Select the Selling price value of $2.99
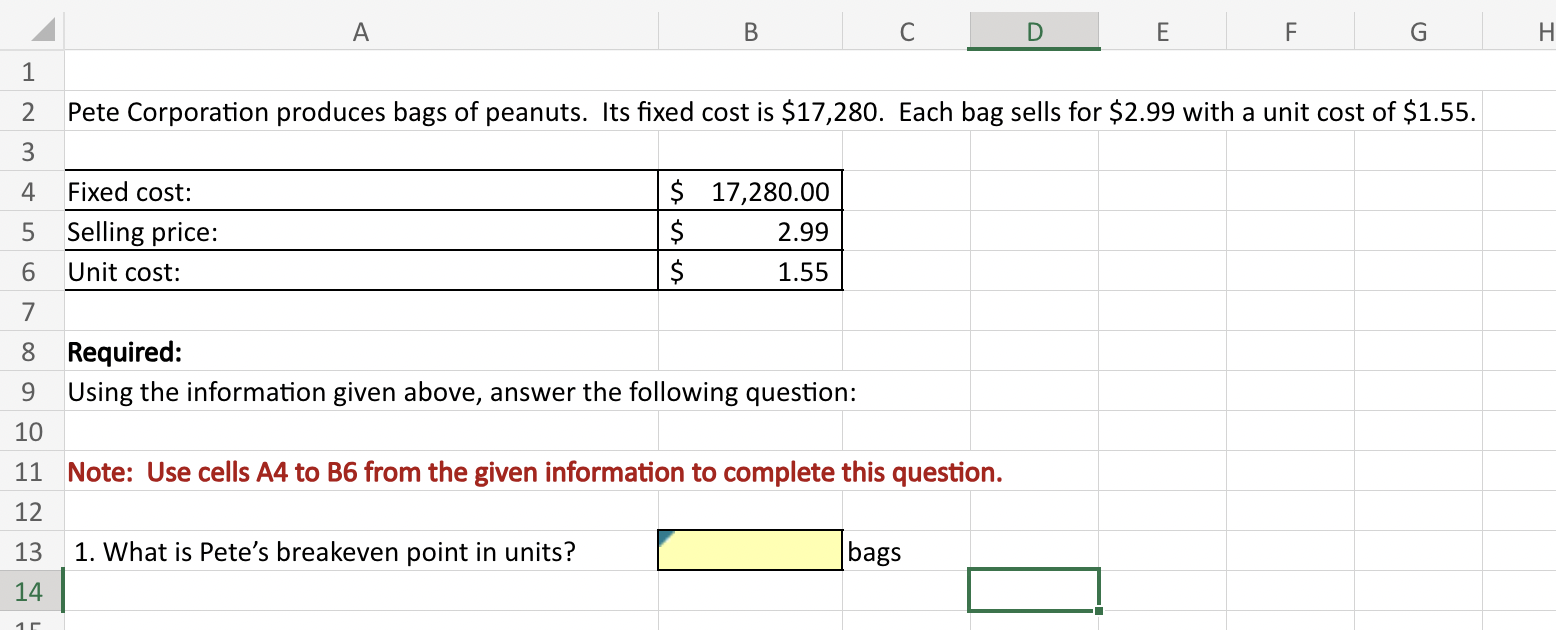1556x630 pixels. 749,231
